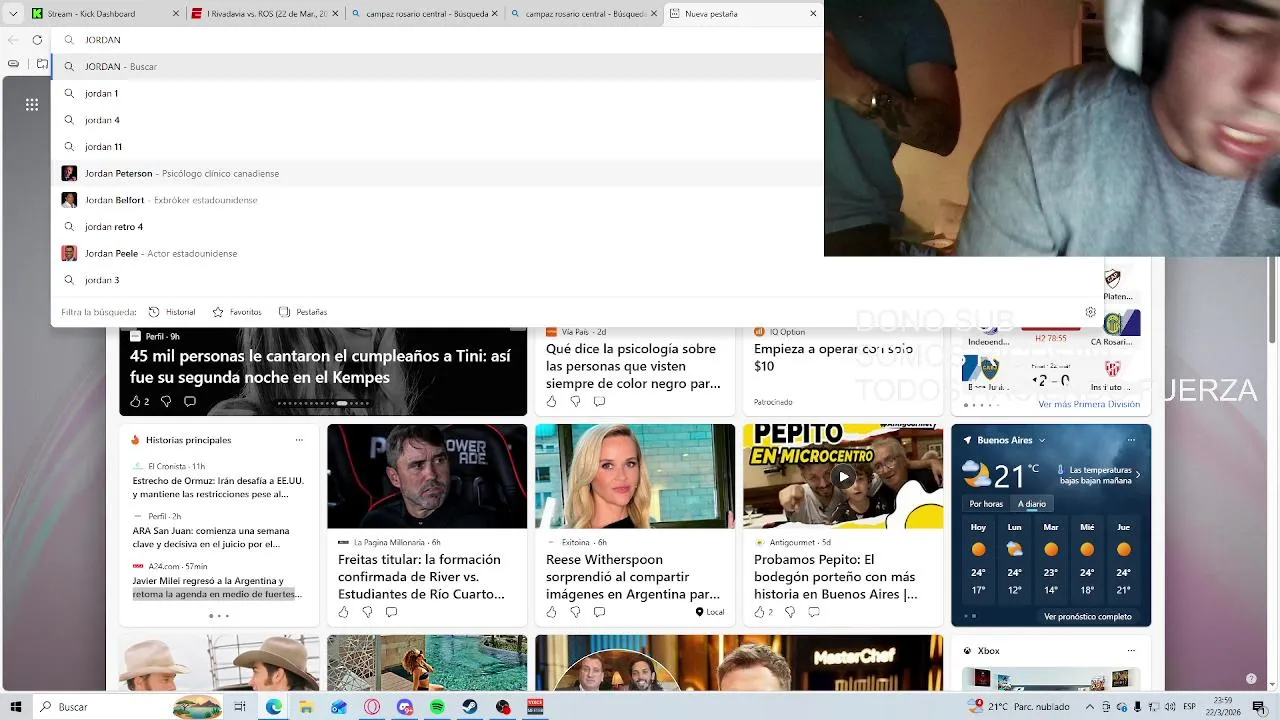Choose the Jordan Peele suggestion
The height and width of the screenshot is (720, 1280).
coord(437,253)
